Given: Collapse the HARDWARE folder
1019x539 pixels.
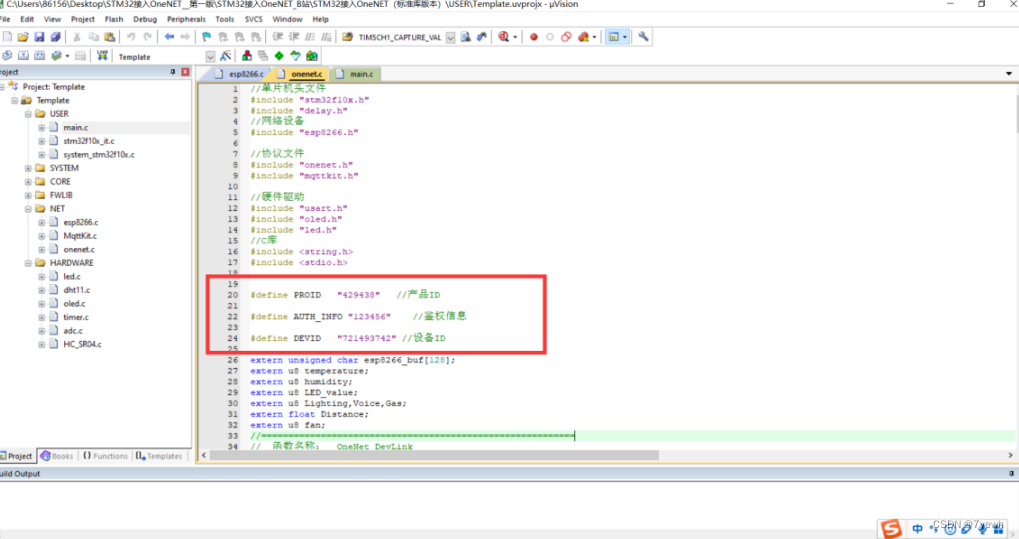Looking at the screenshot, I should (x=28, y=263).
